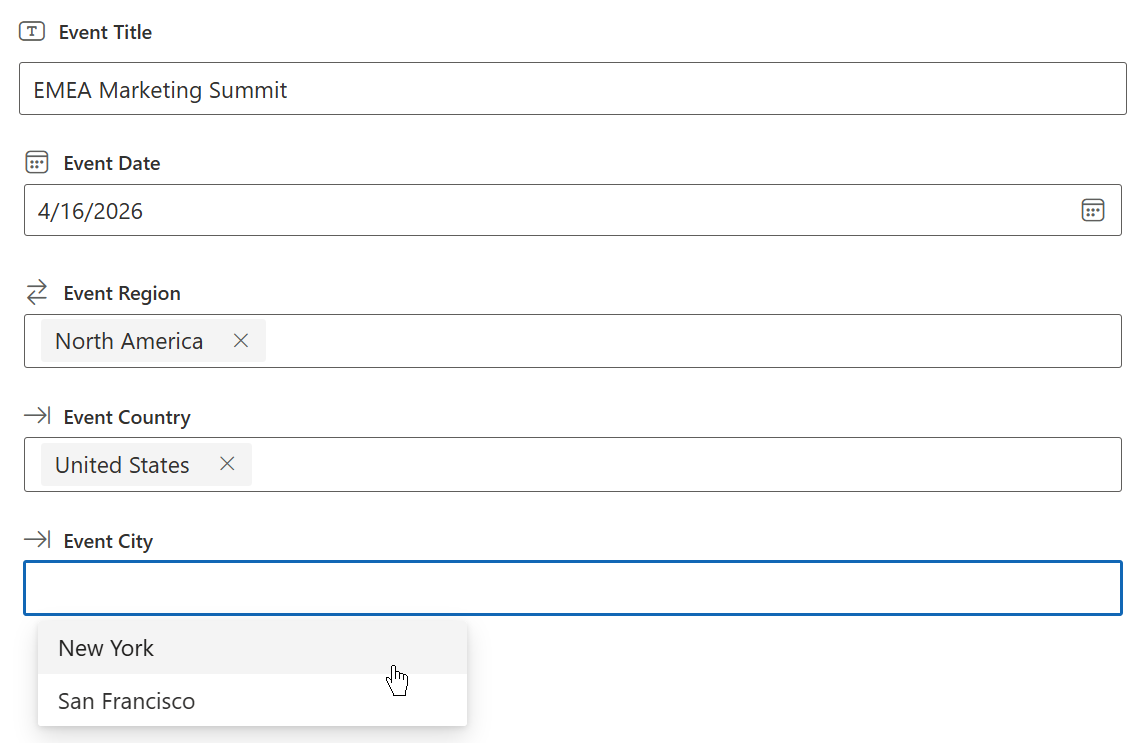The width and height of the screenshot is (1142, 743).
Task: Click the Event Region label
Action: [x=122, y=293]
